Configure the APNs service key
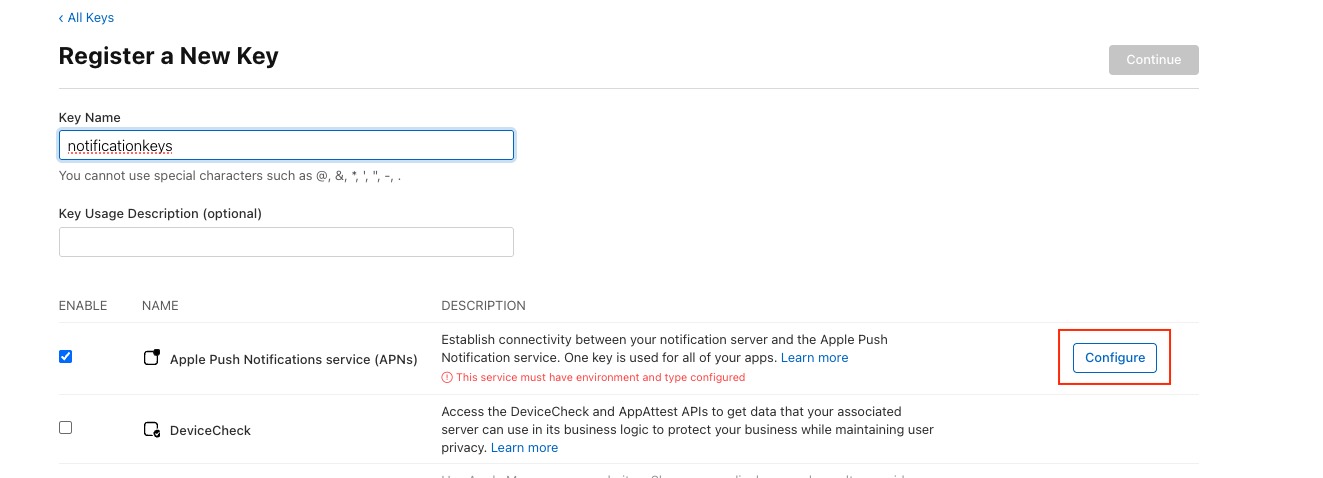This screenshot has height=478, width=1323. click(1114, 358)
